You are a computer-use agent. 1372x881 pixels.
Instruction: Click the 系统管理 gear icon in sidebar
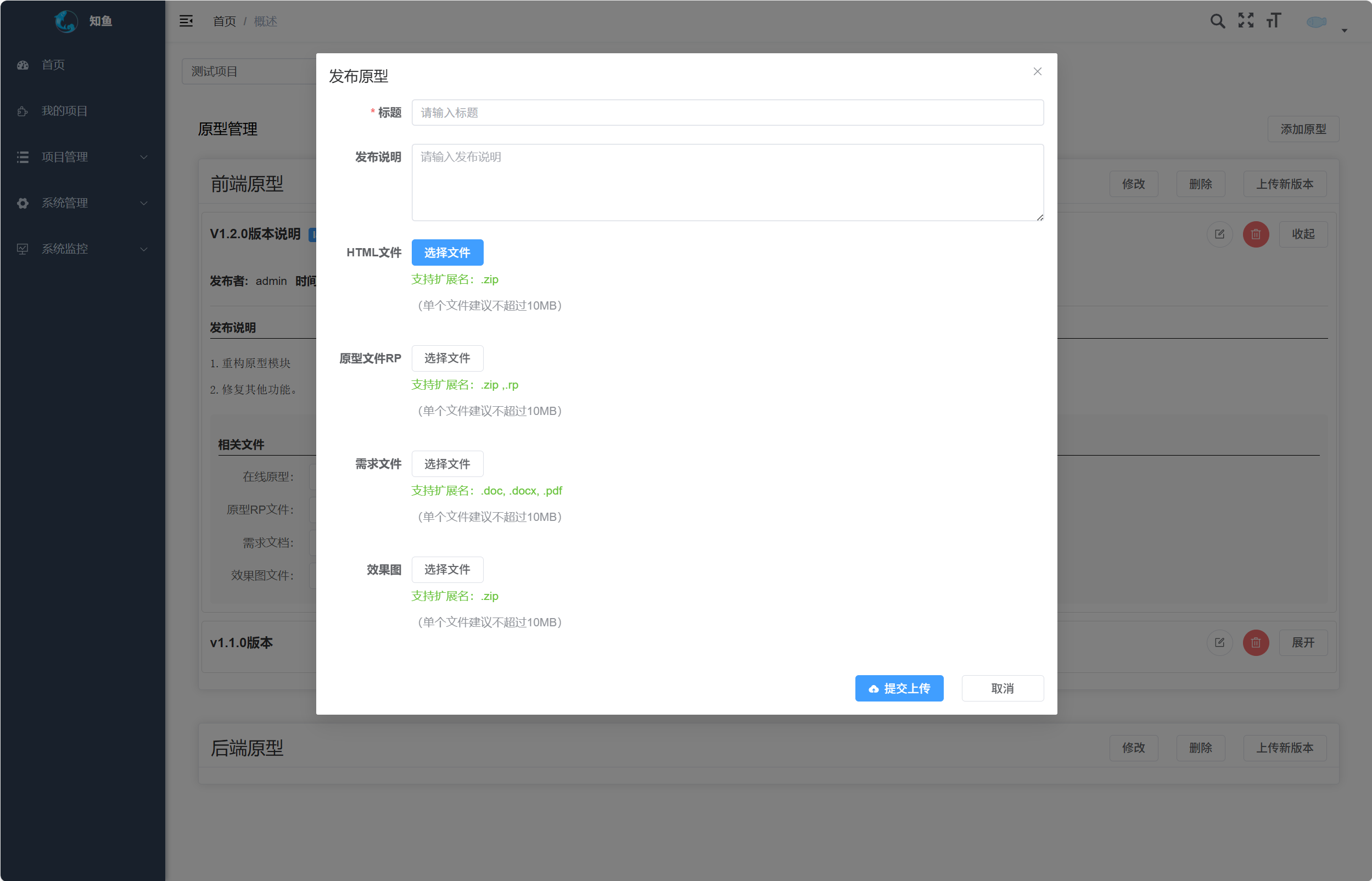click(23, 203)
